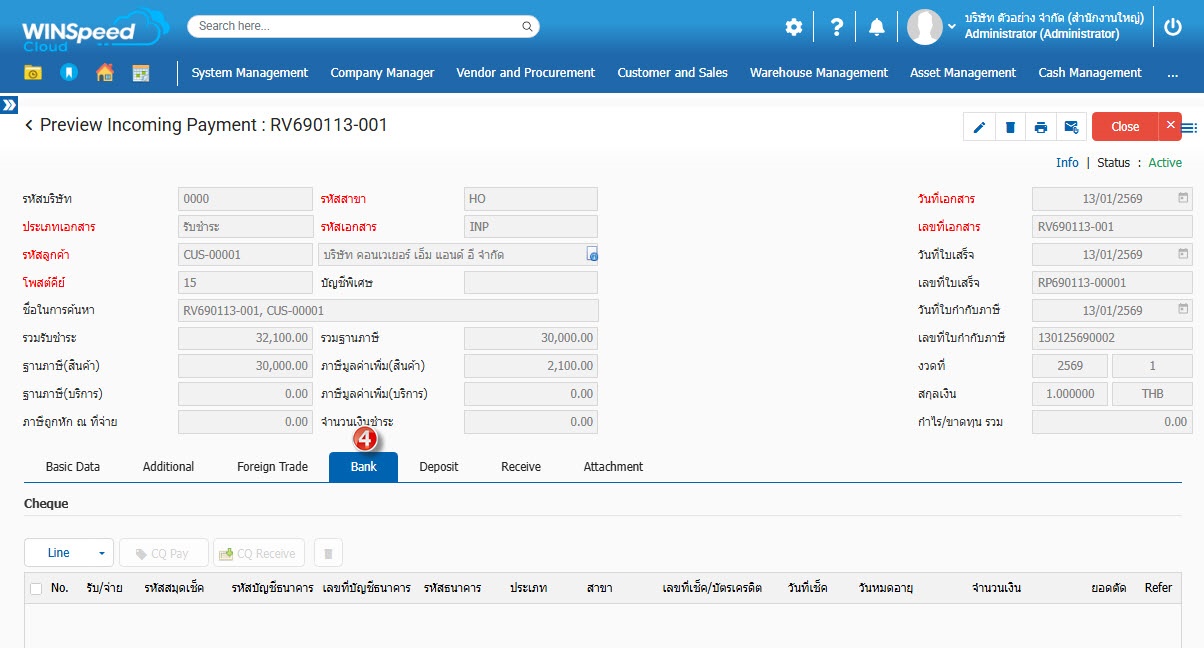Click the trash delete document icon
This screenshot has height=648, width=1204.
1010,127
